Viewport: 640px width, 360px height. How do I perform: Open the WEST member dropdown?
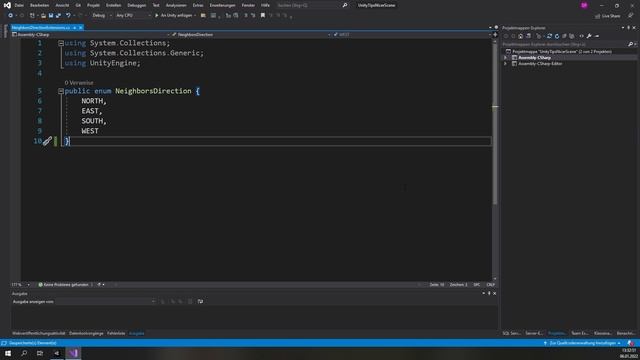tap(411, 35)
